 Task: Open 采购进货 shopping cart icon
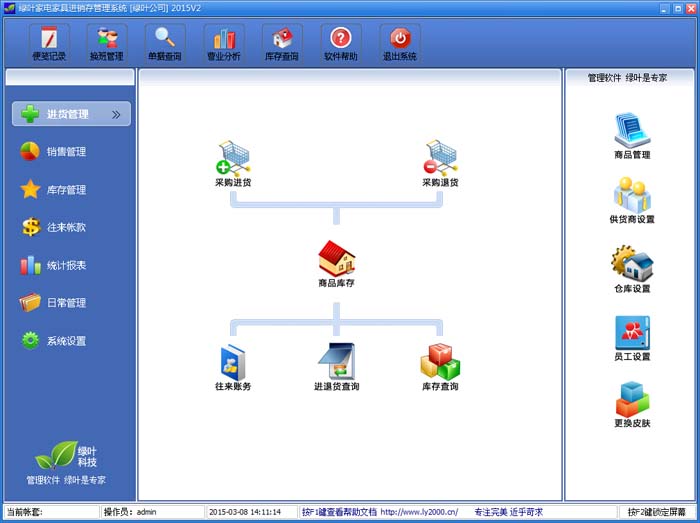point(233,158)
